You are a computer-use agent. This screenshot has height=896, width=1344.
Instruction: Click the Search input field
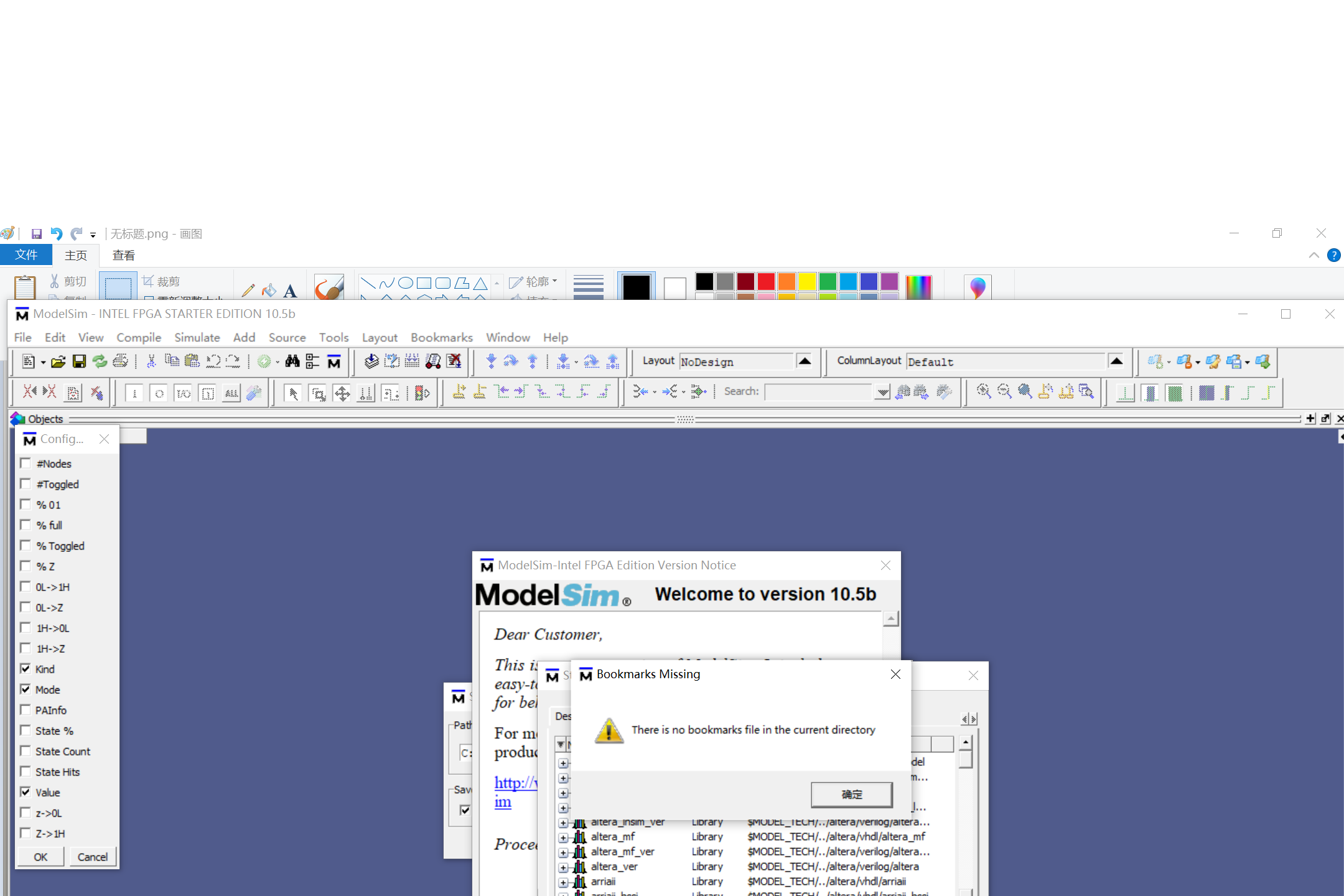click(818, 392)
